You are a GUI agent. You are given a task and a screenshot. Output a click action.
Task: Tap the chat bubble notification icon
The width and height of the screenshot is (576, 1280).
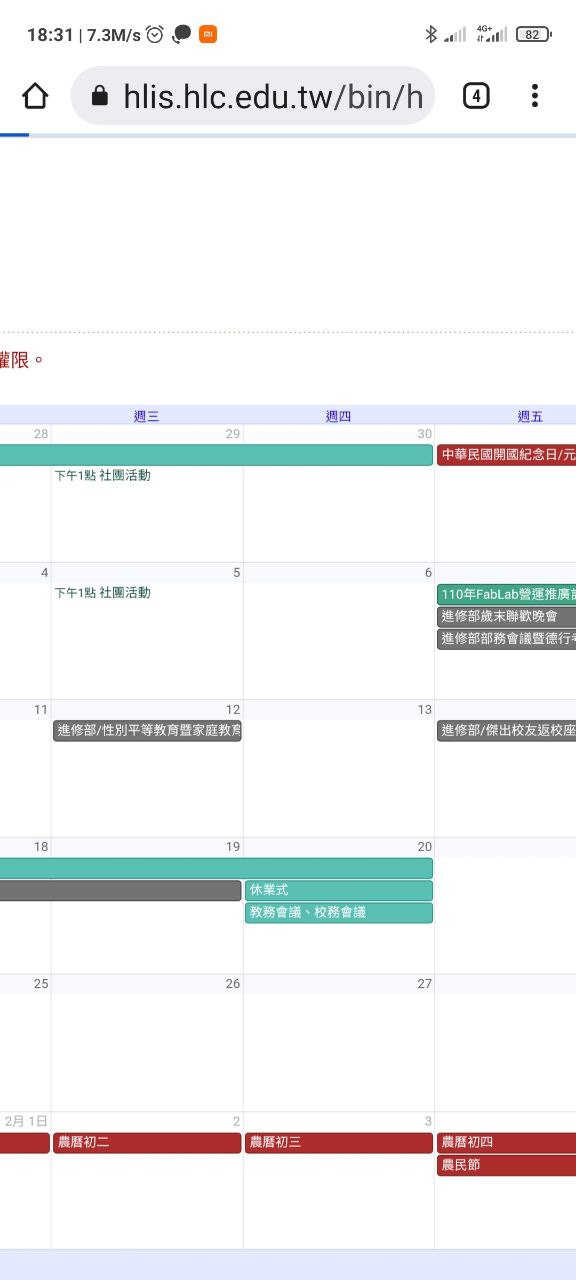(x=182, y=35)
